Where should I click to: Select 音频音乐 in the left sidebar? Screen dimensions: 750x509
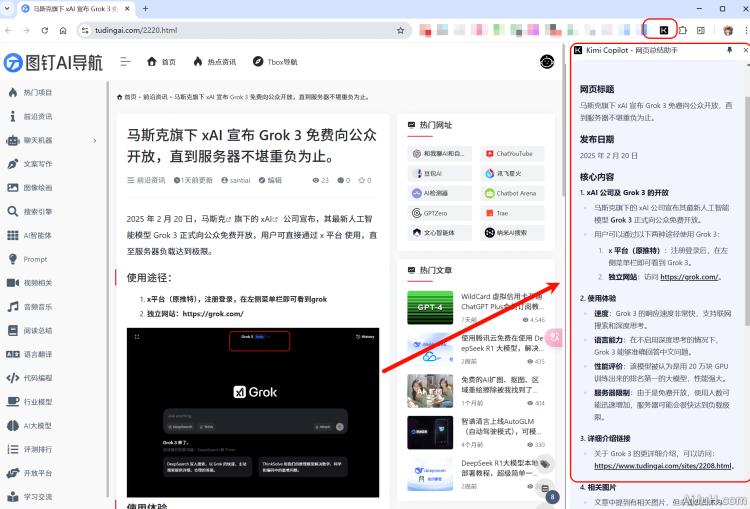click(31, 307)
